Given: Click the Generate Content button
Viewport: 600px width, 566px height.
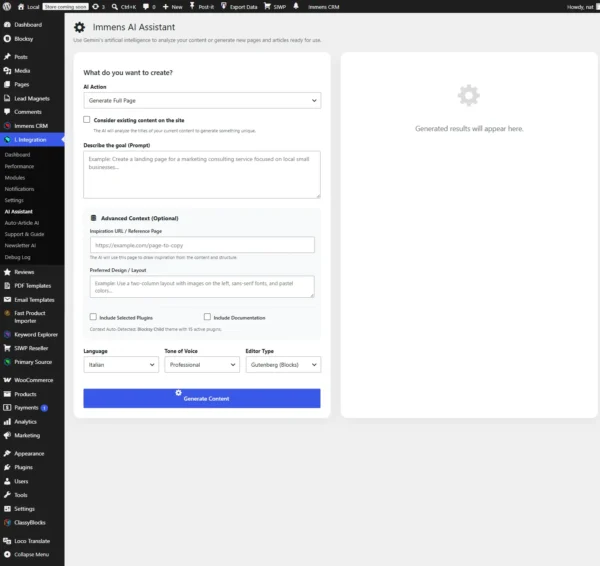Looking at the screenshot, I should 202,398.
